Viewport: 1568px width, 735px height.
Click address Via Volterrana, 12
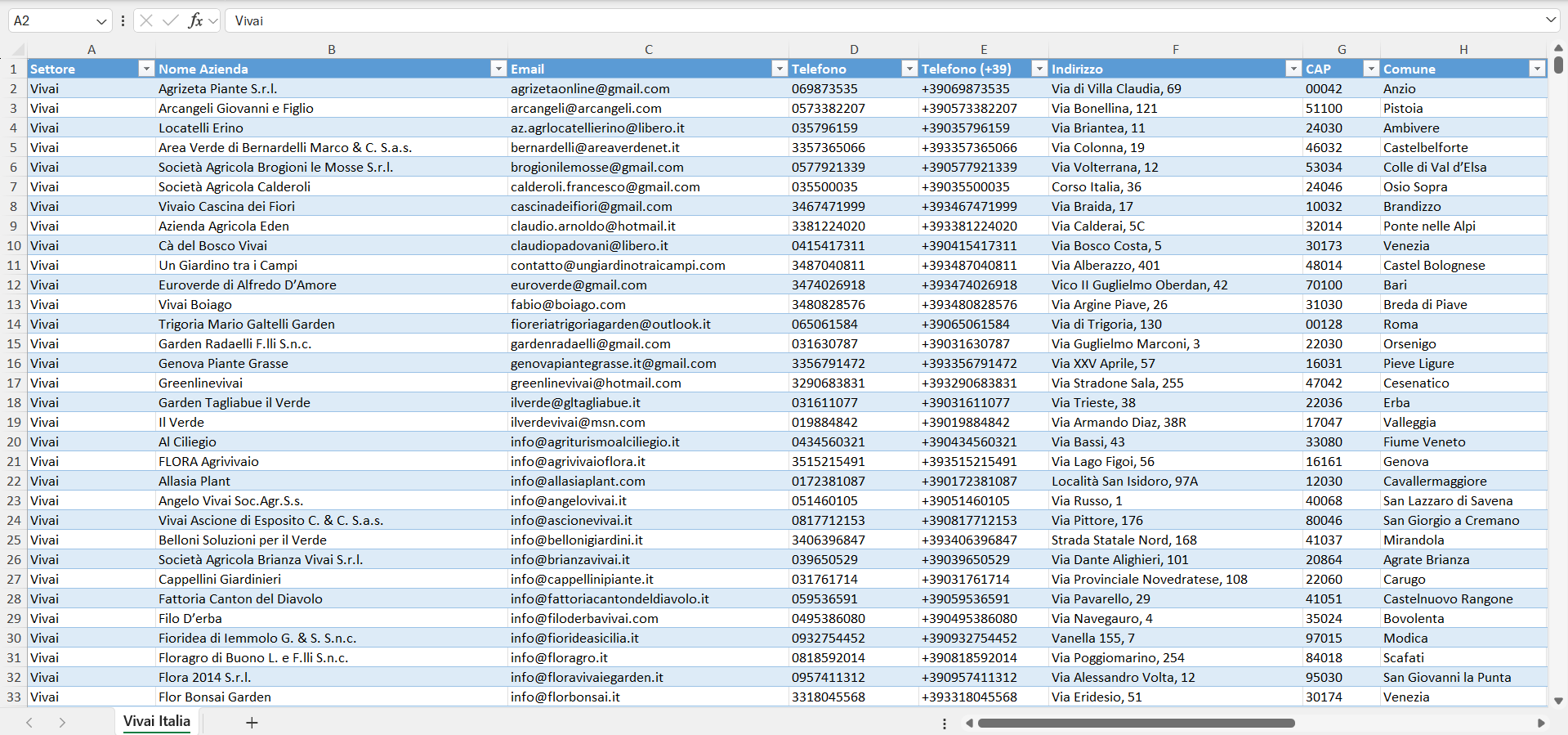coord(1176,167)
